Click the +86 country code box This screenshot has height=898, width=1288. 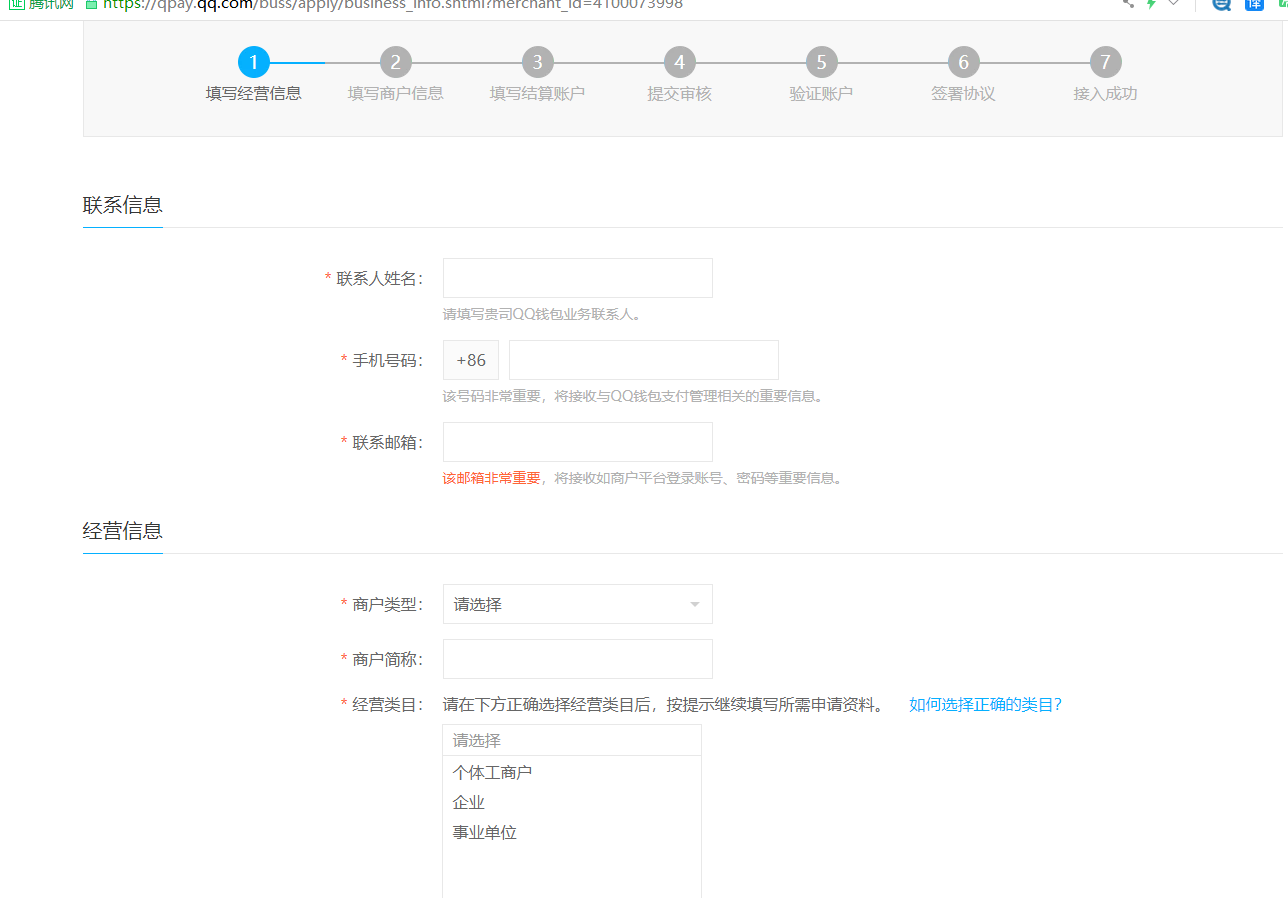[471, 360]
